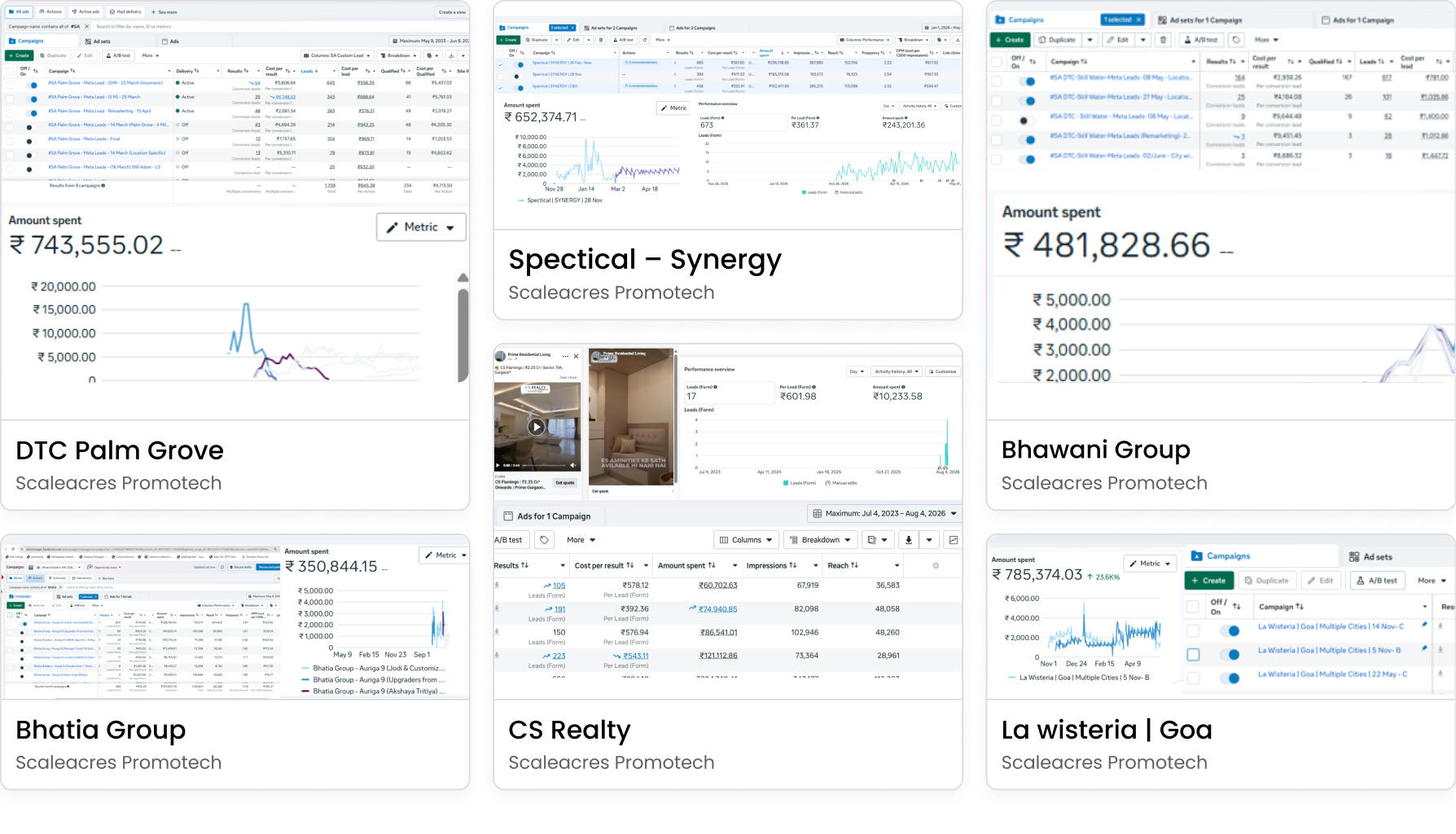Toggle the La Wisteria 5 Nov- B campaign switch
Viewport: 1456px width, 834px height.
[x=1230, y=654]
